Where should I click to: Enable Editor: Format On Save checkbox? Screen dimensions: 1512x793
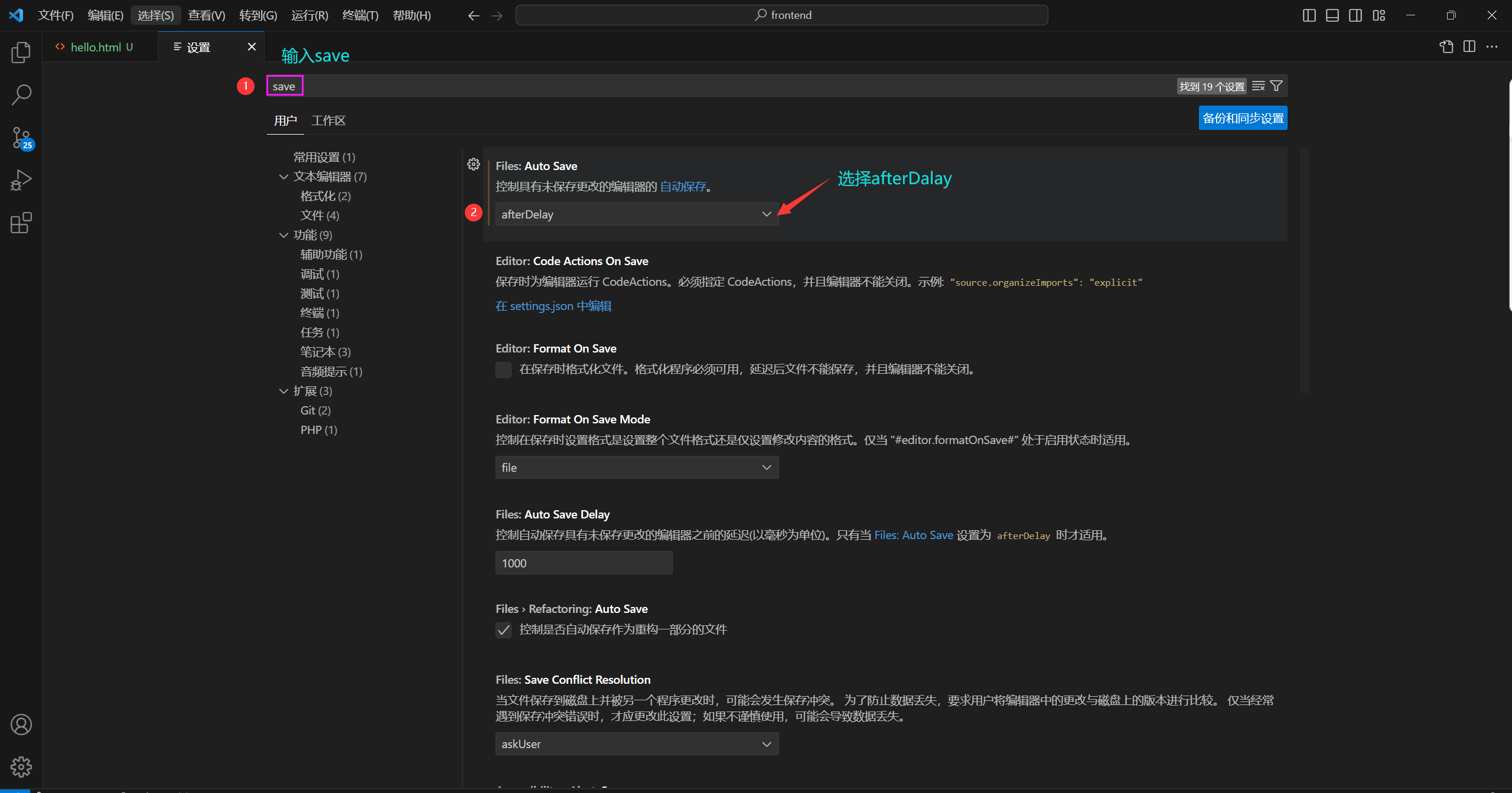point(503,370)
